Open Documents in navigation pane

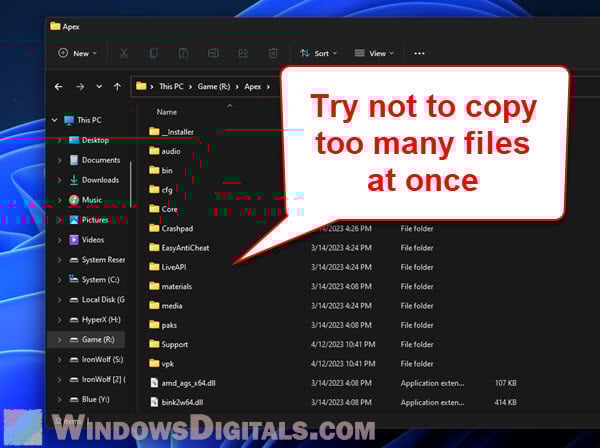101,160
